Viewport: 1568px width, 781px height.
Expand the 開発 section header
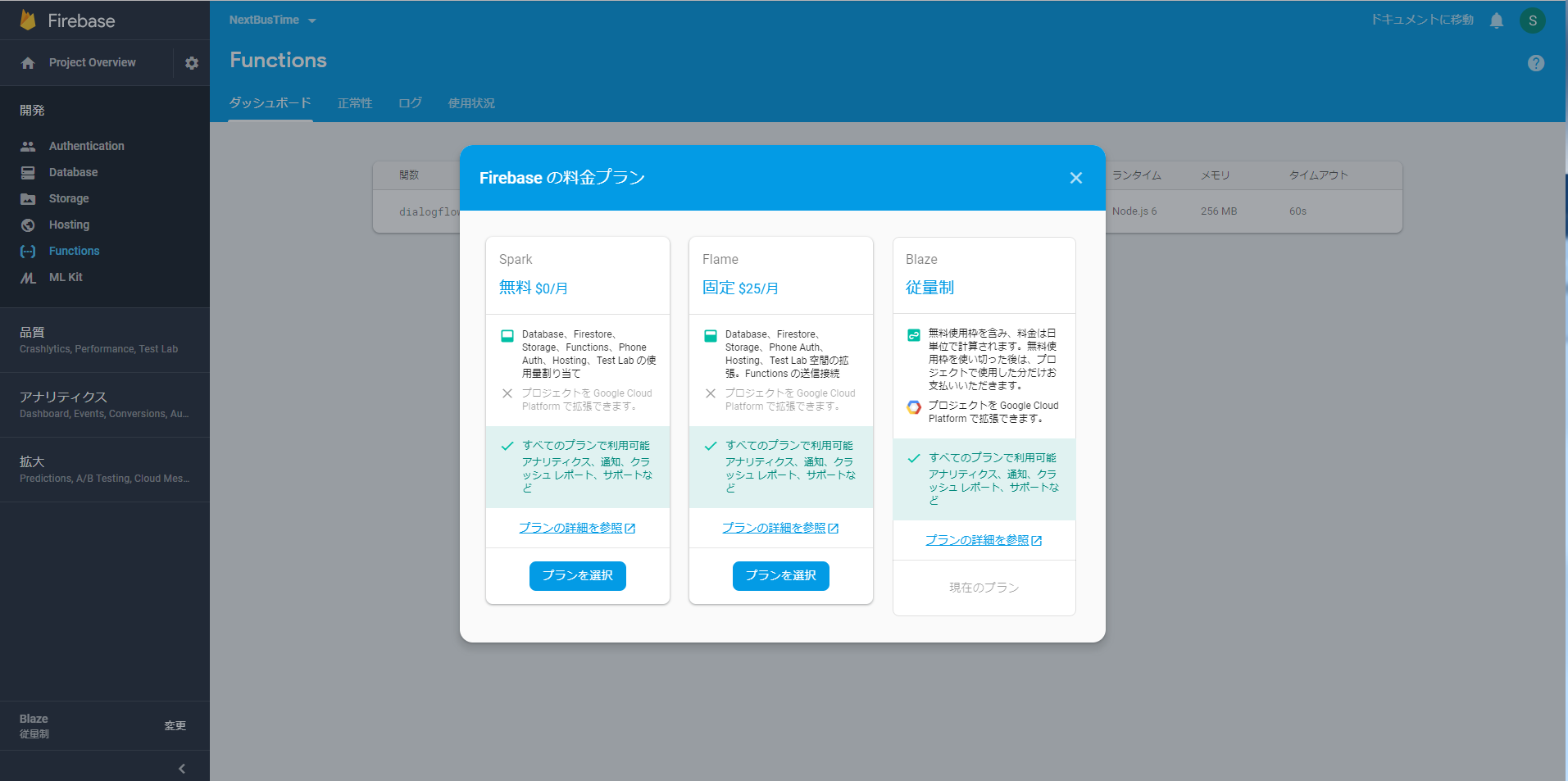click(x=33, y=111)
